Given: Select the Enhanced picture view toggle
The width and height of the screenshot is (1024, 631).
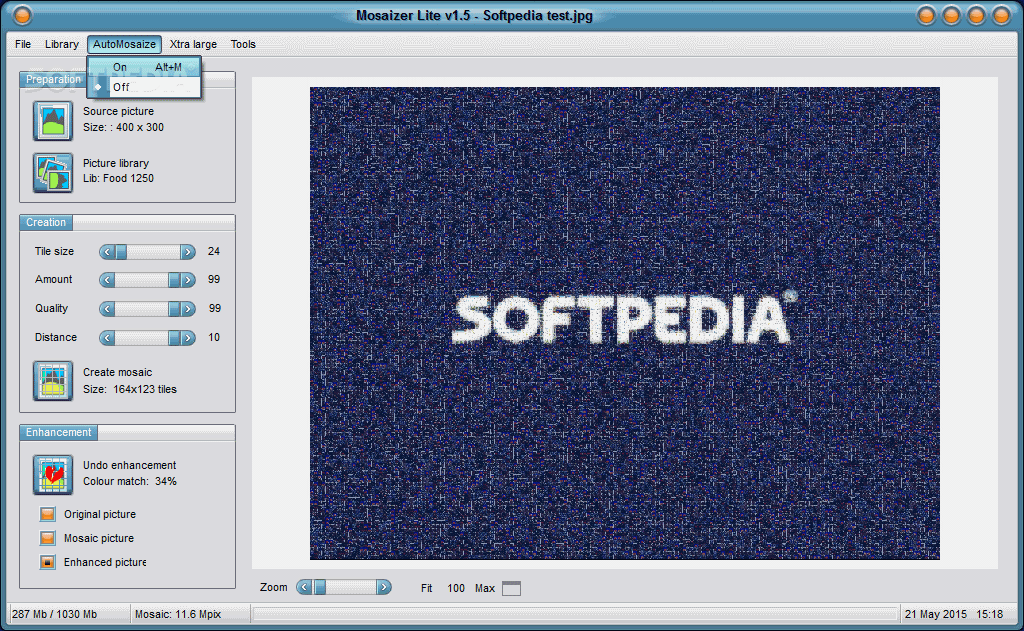Looking at the screenshot, I should [x=48, y=562].
